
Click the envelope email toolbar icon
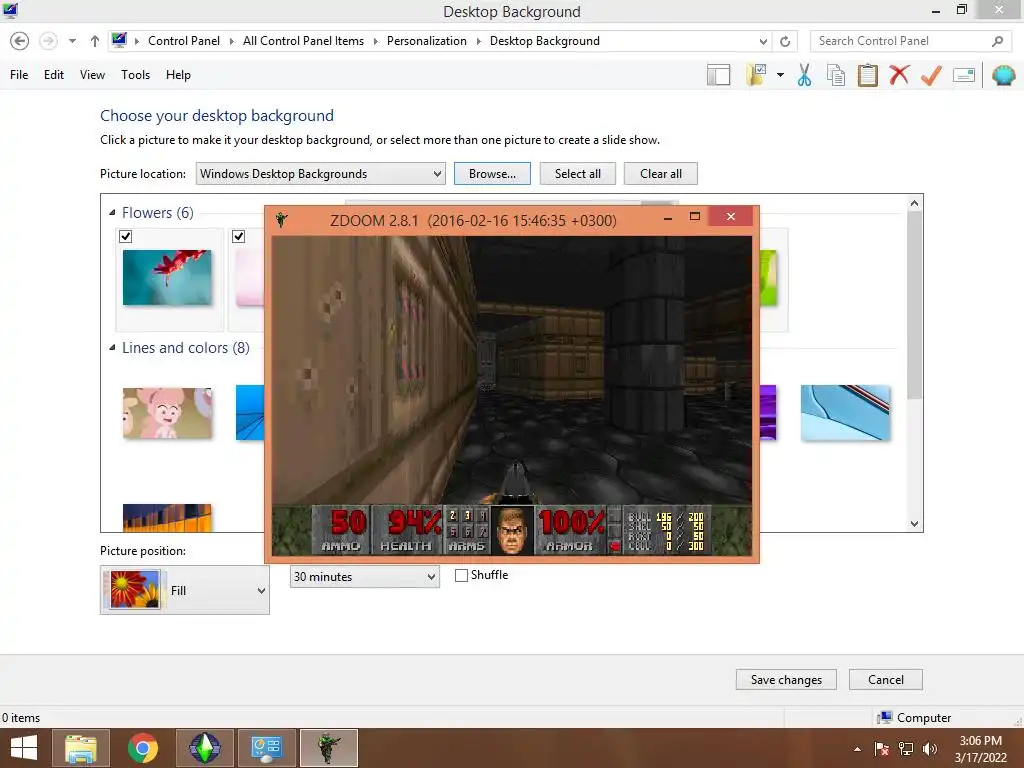[964, 75]
